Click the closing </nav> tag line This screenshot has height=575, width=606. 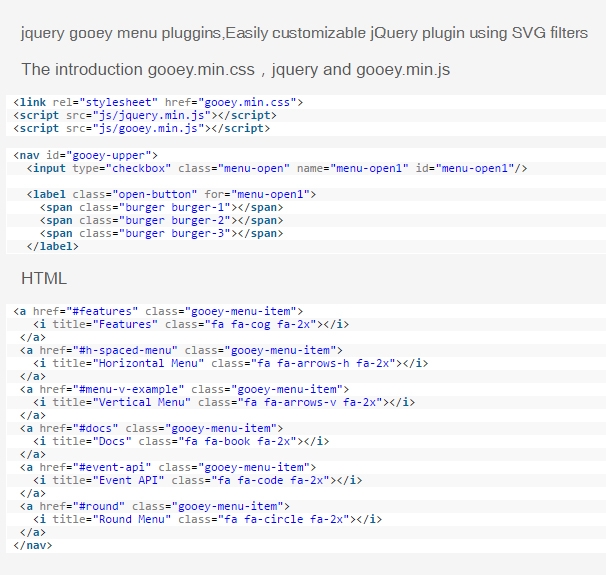coord(32,546)
